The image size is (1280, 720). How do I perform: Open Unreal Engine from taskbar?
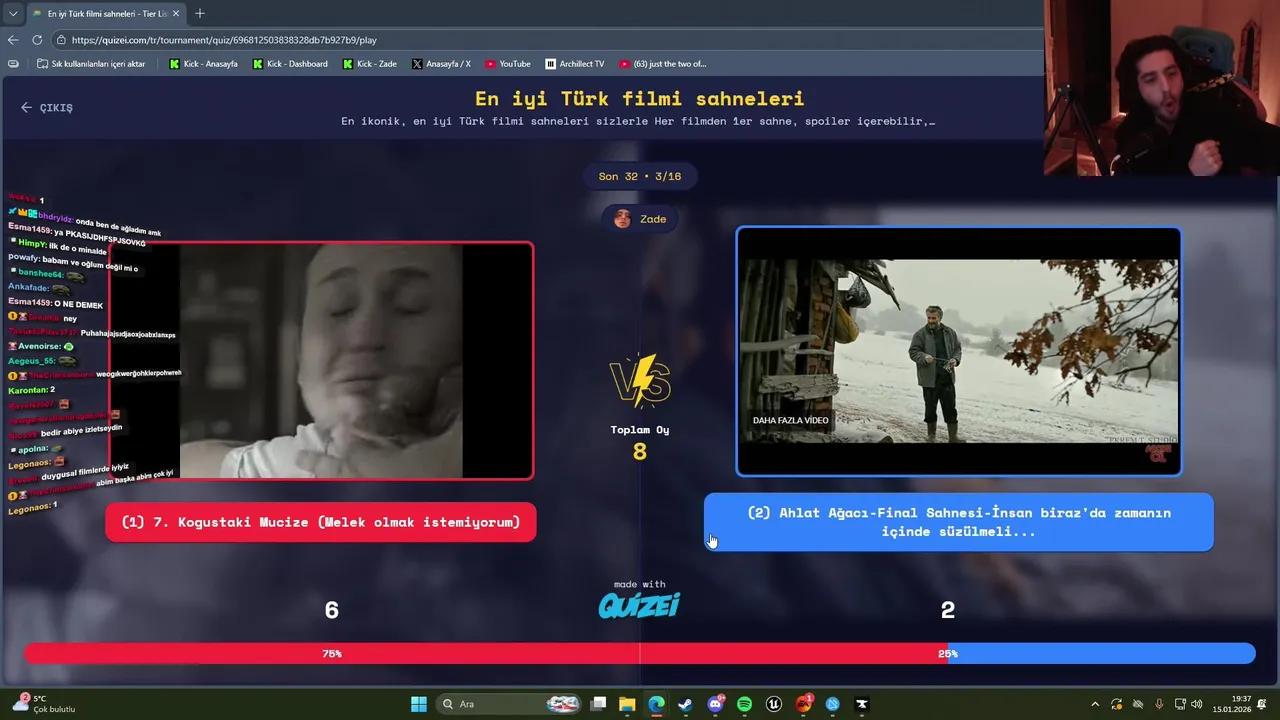click(x=774, y=704)
